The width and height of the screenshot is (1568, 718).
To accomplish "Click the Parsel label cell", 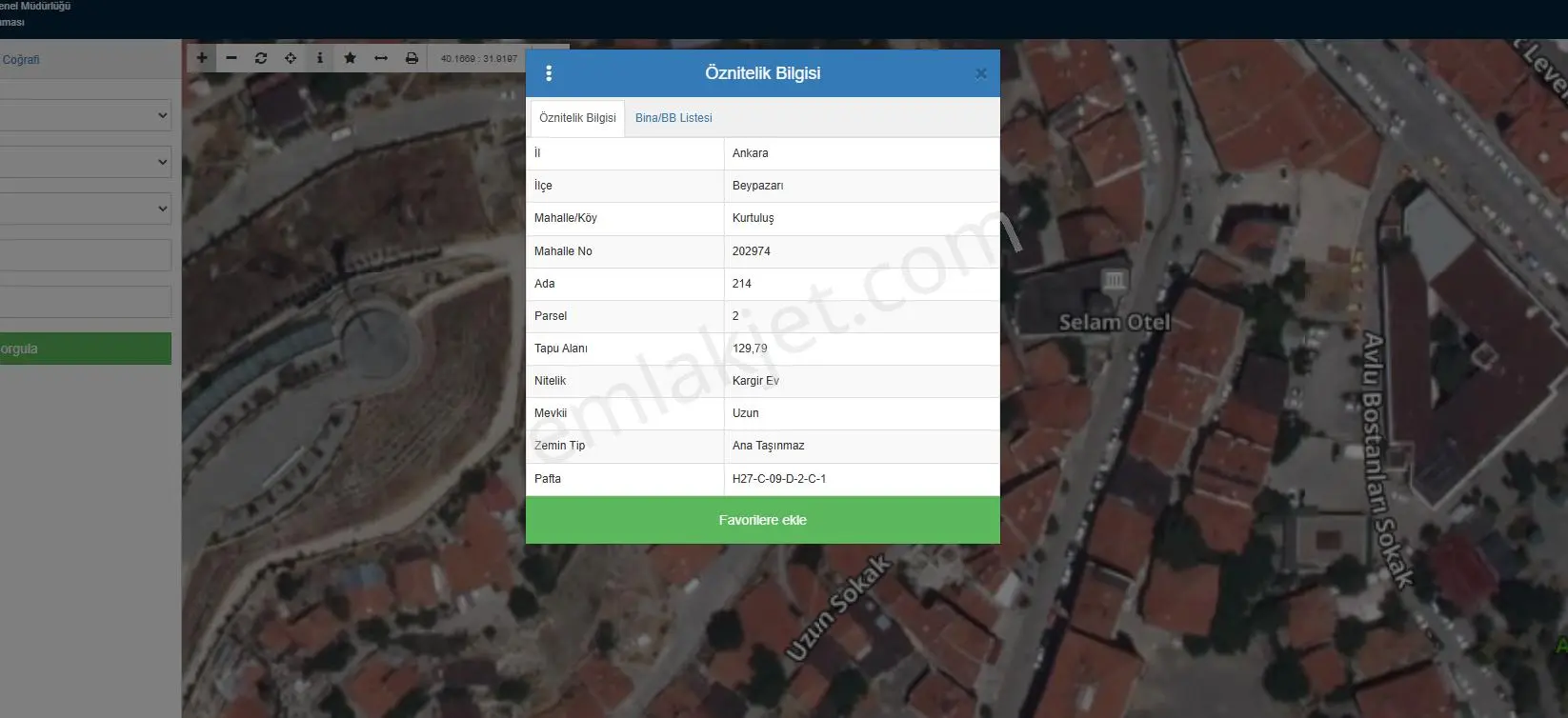I will click(625, 316).
